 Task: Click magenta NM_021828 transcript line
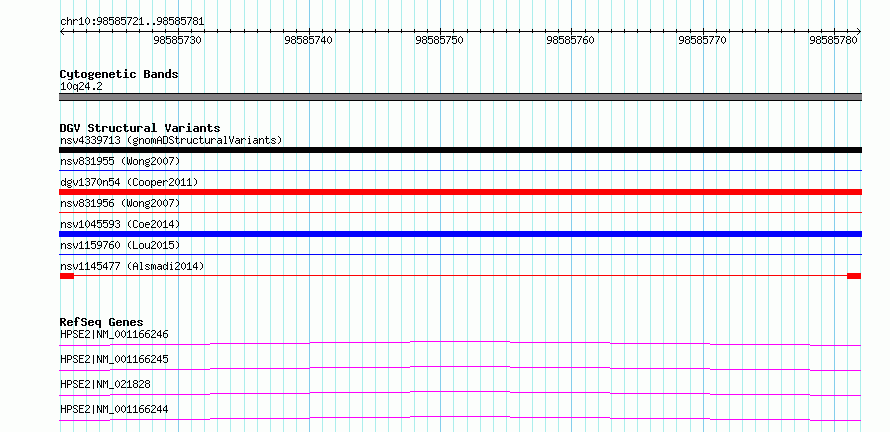(x=460, y=393)
